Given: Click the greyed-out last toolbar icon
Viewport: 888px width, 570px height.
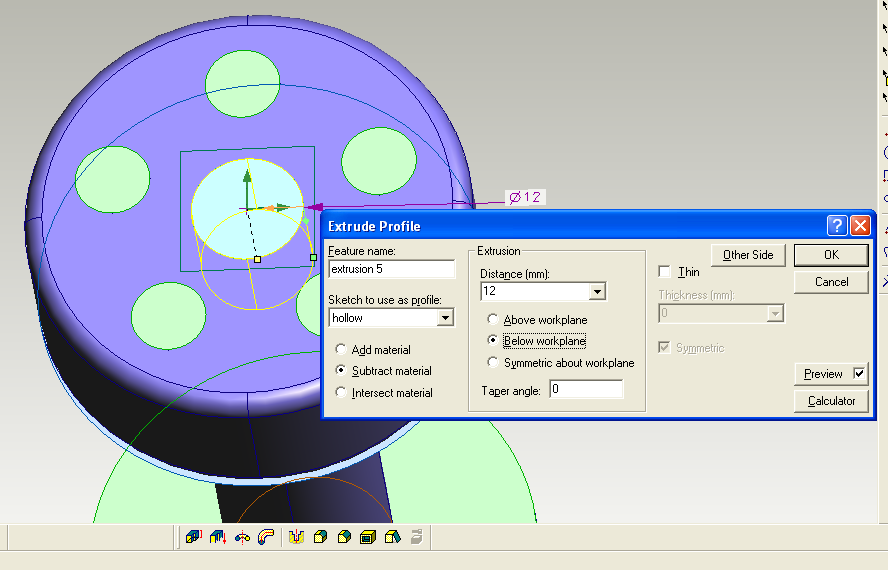Looking at the screenshot, I should coord(416,537).
